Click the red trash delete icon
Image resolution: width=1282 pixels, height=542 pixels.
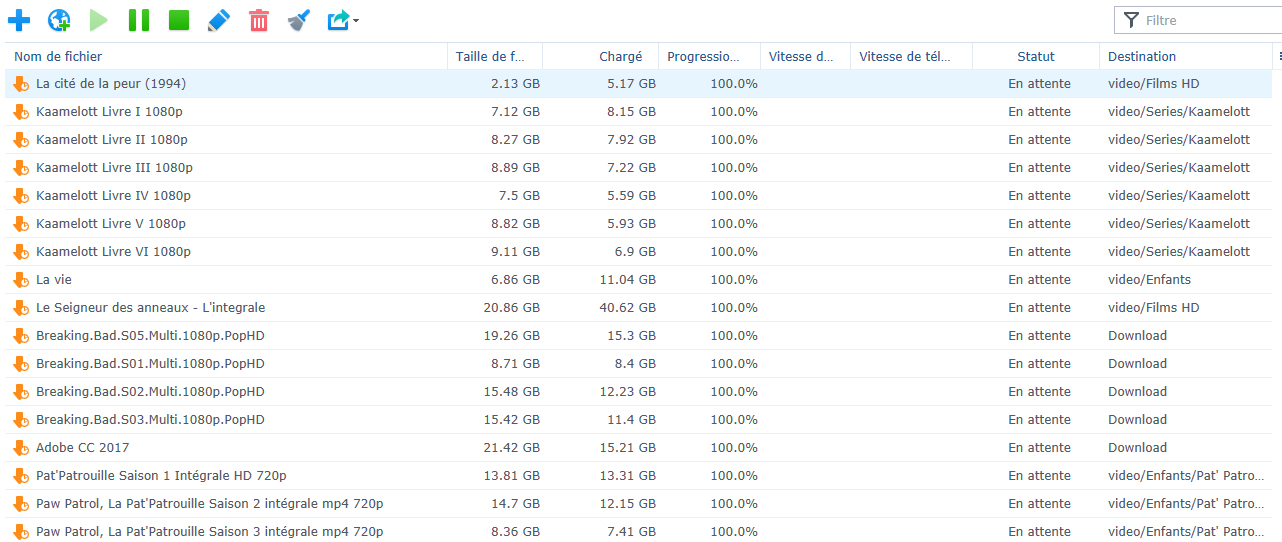(259, 20)
